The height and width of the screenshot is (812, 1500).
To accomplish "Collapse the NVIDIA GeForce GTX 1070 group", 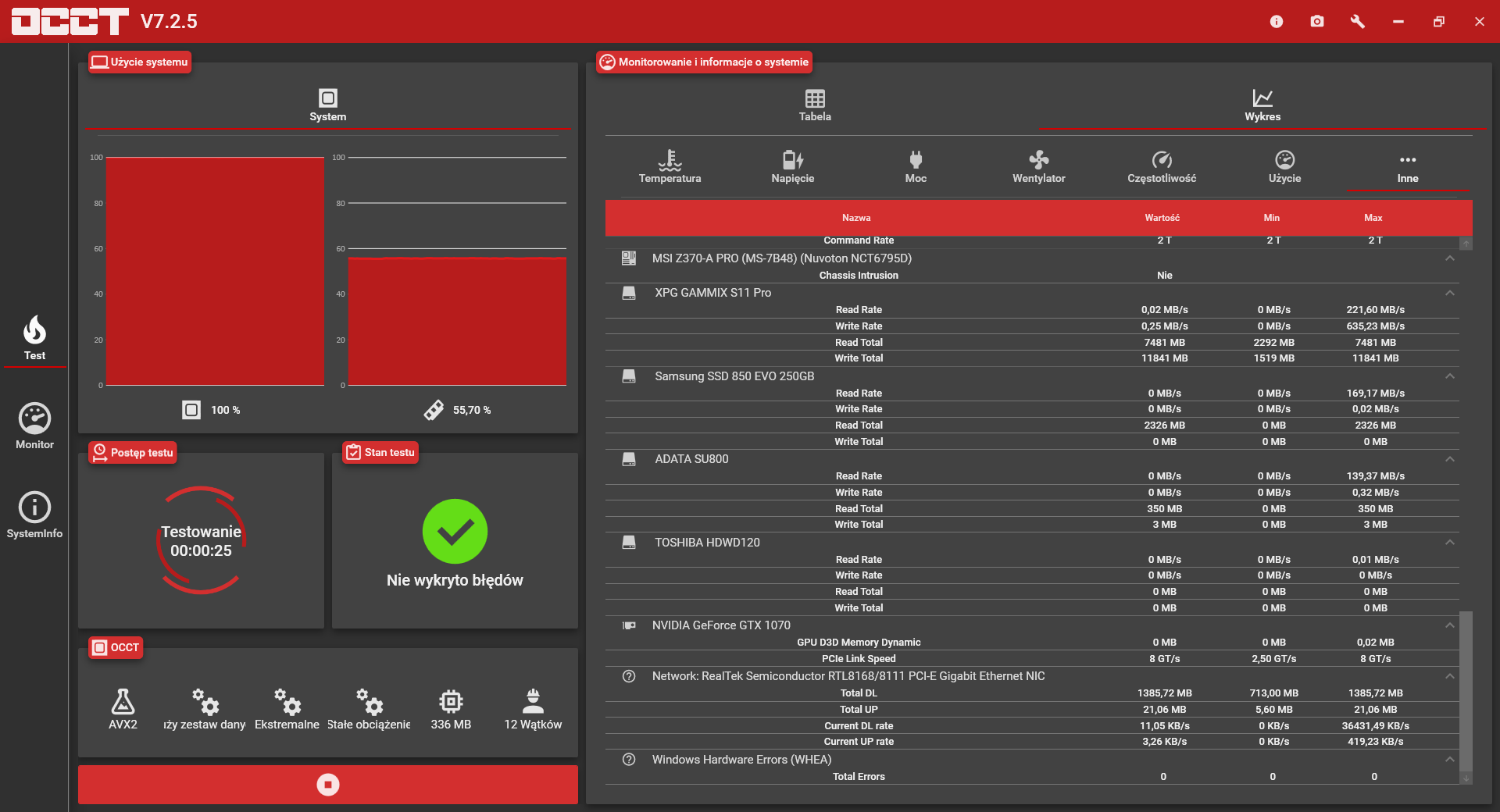I will (1450, 625).
